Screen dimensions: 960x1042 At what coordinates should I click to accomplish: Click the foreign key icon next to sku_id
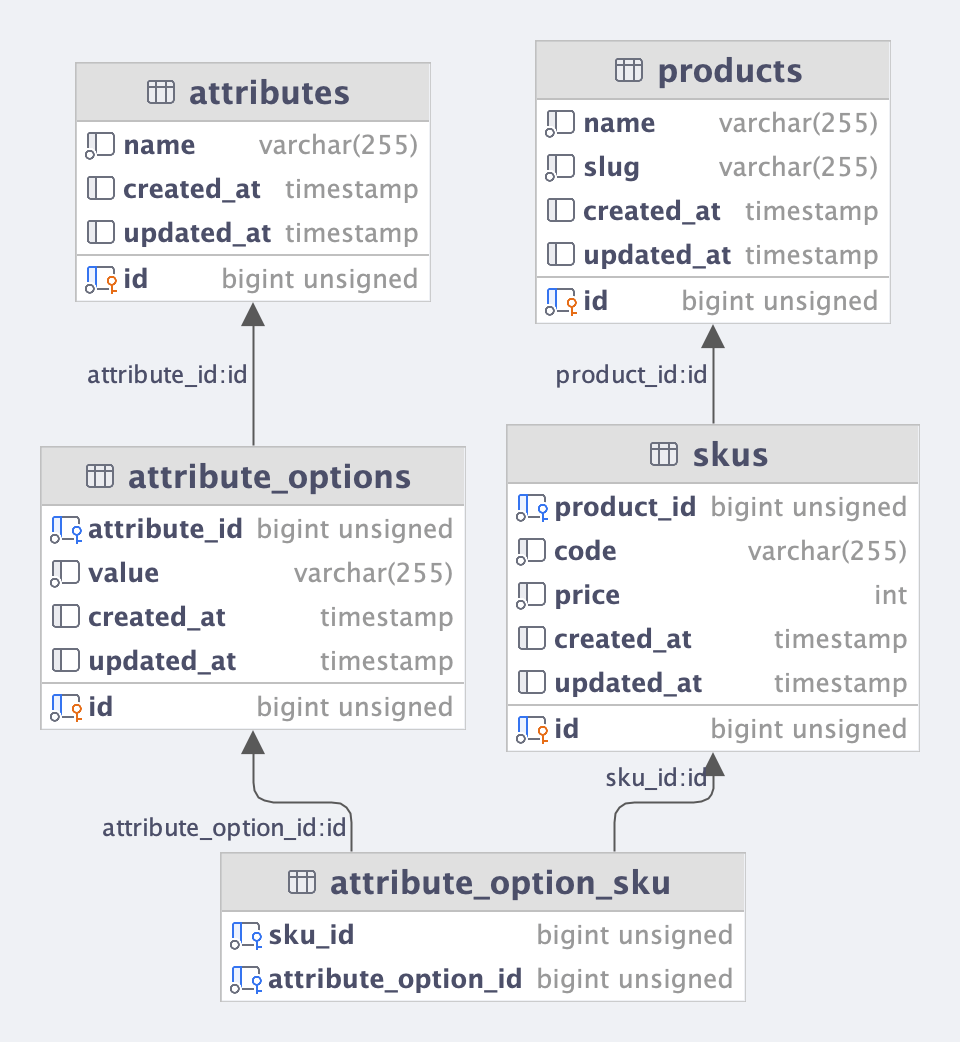click(246, 935)
